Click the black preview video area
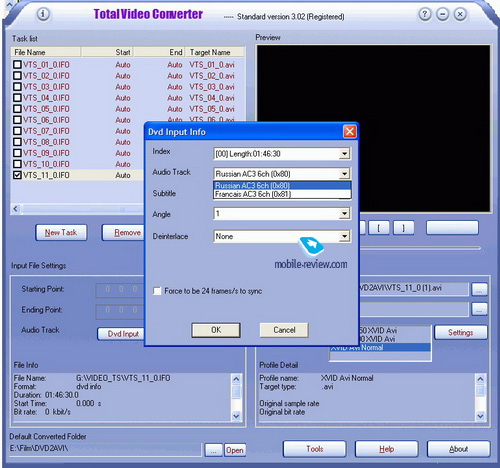500x468 pixels. [373, 128]
